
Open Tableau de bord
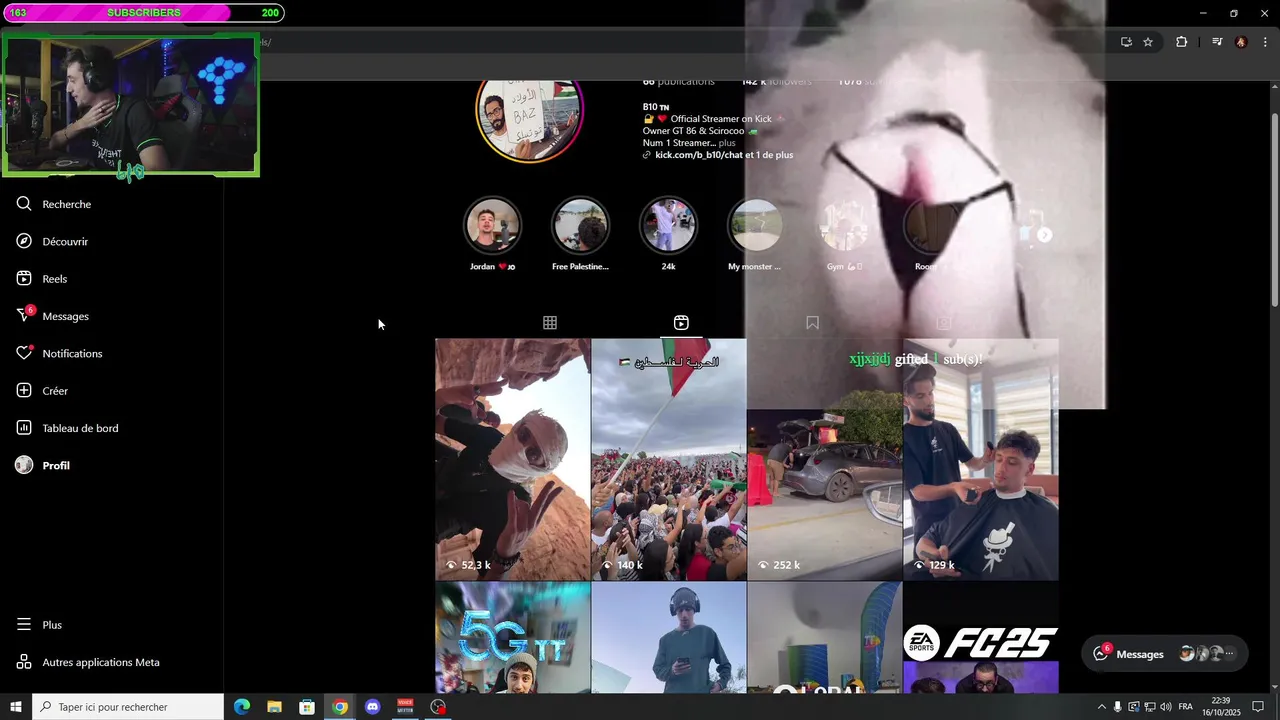click(x=67, y=428)
